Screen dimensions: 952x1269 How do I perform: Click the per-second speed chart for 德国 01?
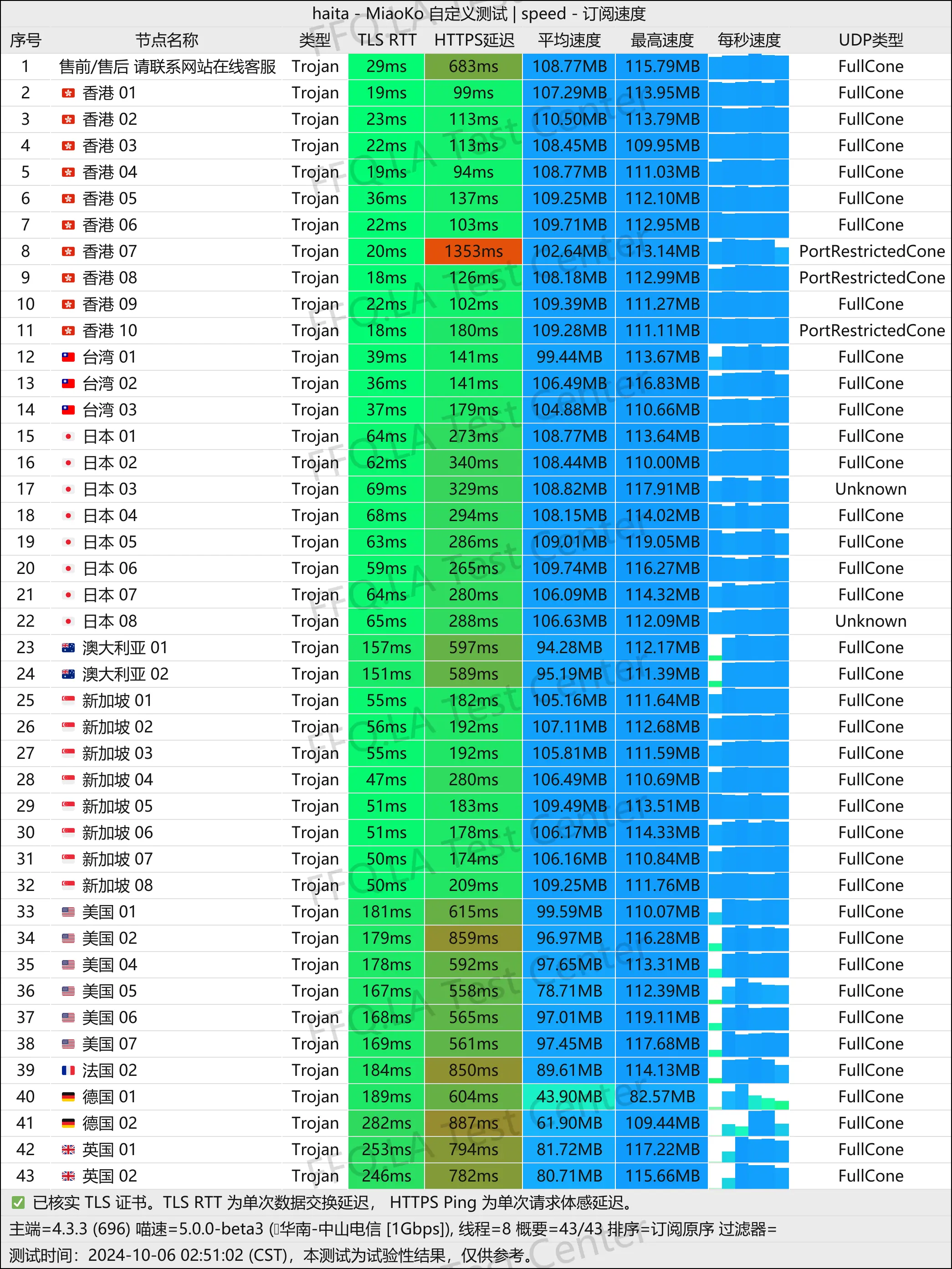point(748,1096)
